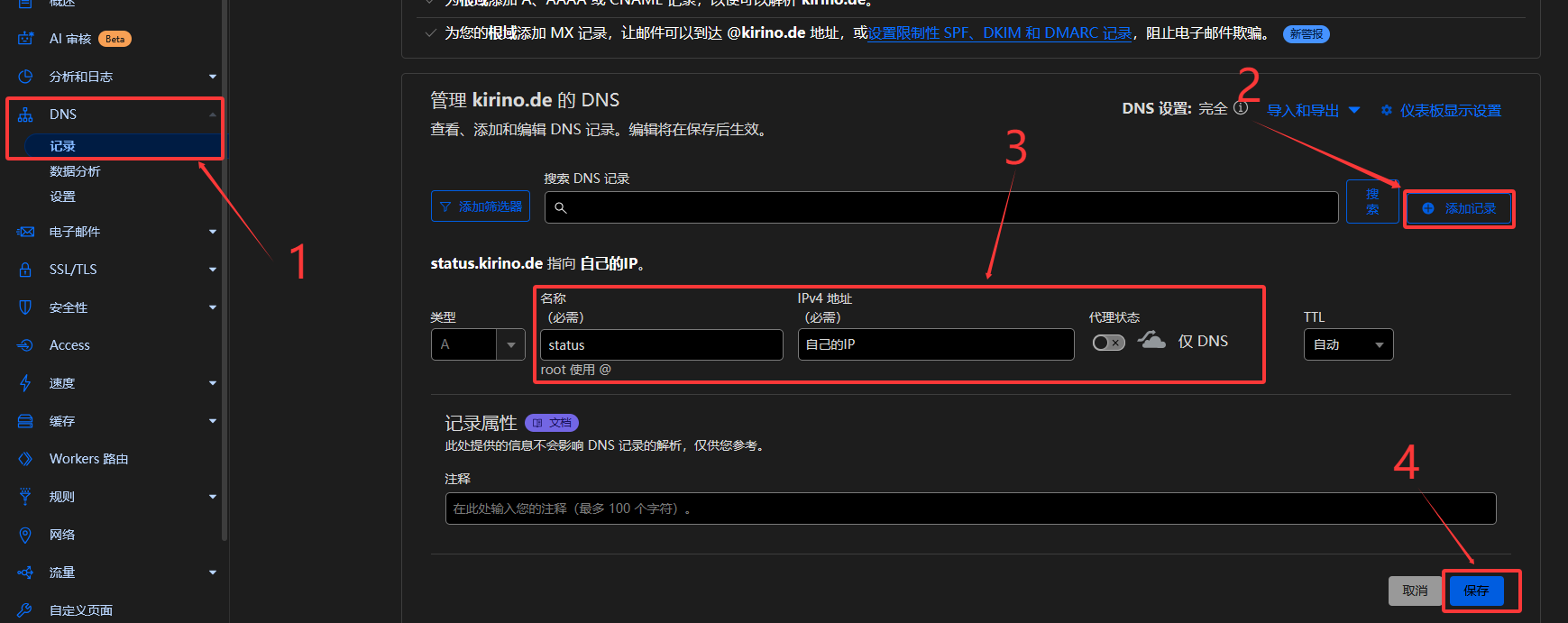Click the Security shield icon in sidebar
This screenshot has height=623, width=1568.
tap(25, 307)
